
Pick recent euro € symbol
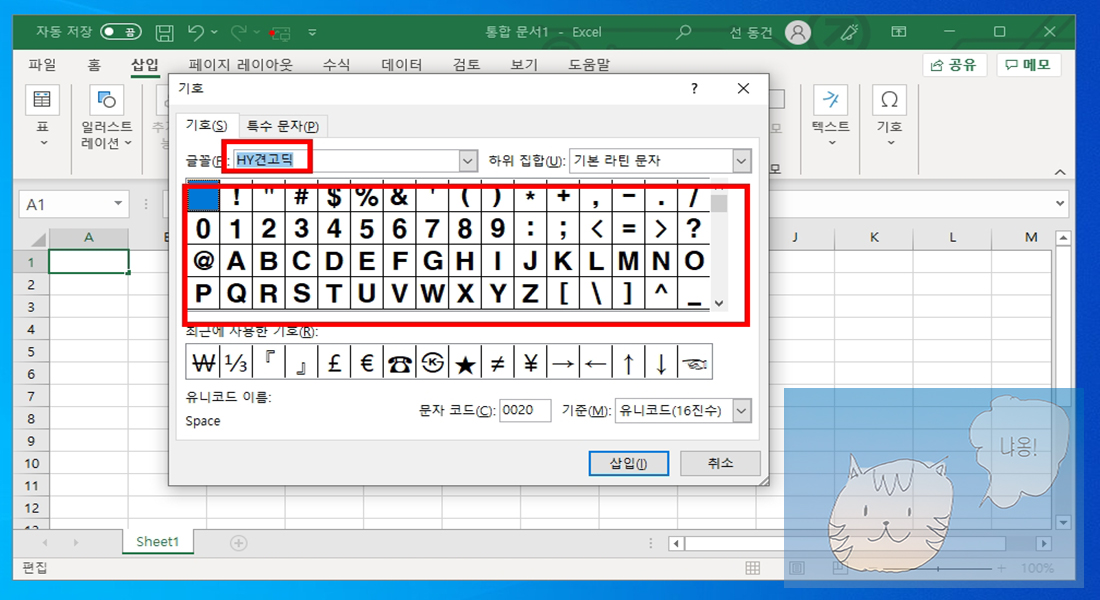(x=367, y=362)
